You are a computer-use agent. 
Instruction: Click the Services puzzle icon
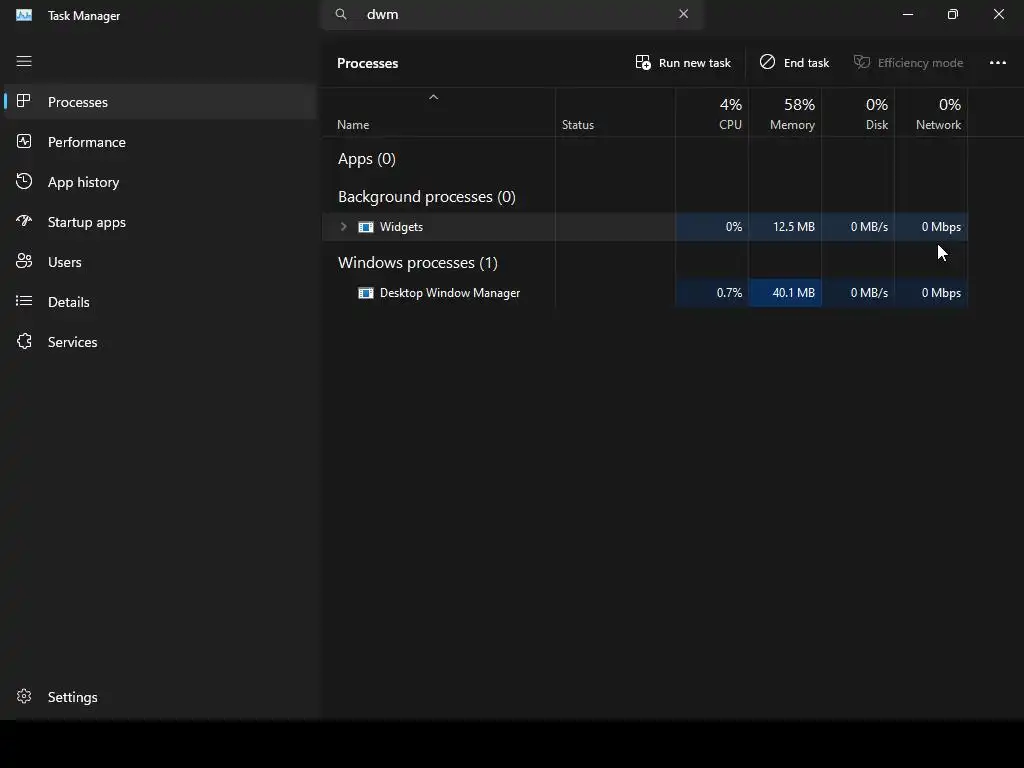24,342
